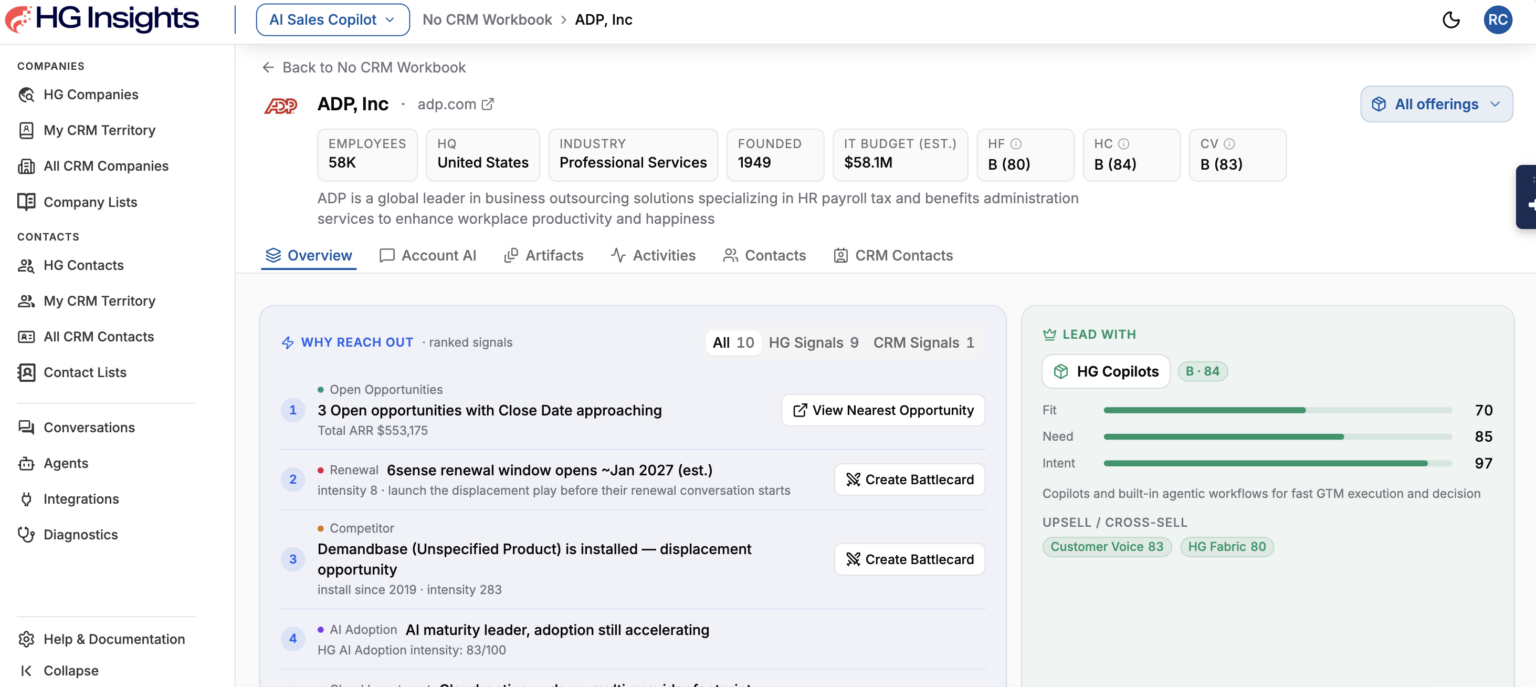Click the IT Budget $58.1M card
Screen dimensions: 1536x687
coord(901,154)
